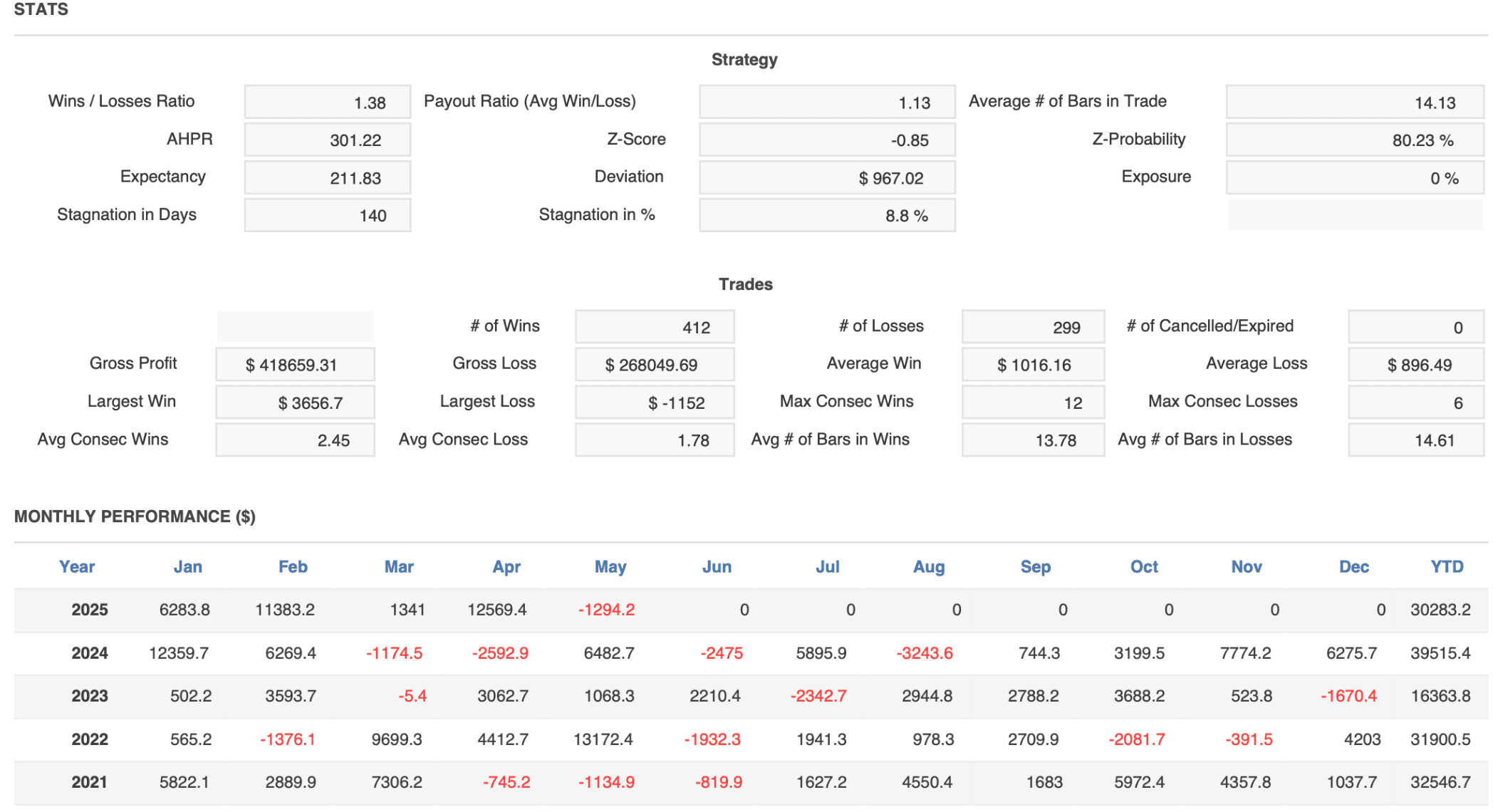This screenshot has height=812, width=1493.
Task: Click the Year column header
Action: click(x=77, y=567)
